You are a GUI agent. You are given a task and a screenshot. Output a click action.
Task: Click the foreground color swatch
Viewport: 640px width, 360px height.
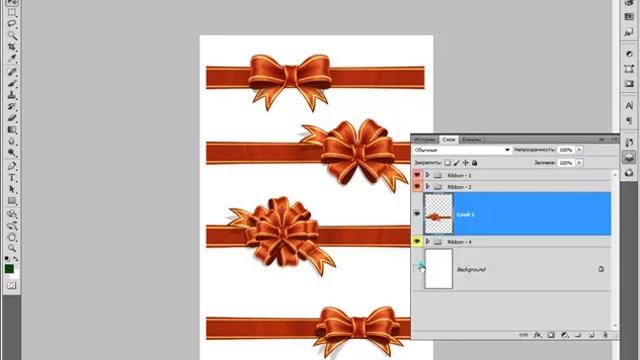coord(9,269)
